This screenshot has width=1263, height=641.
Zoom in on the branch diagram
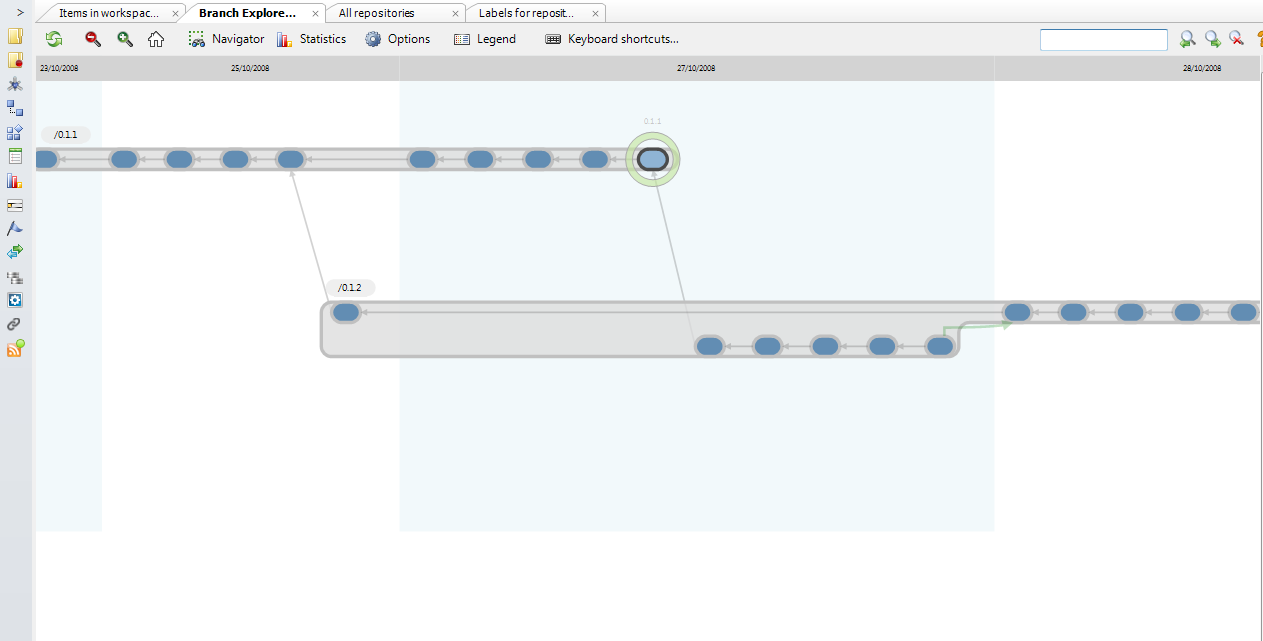[125, 39]
